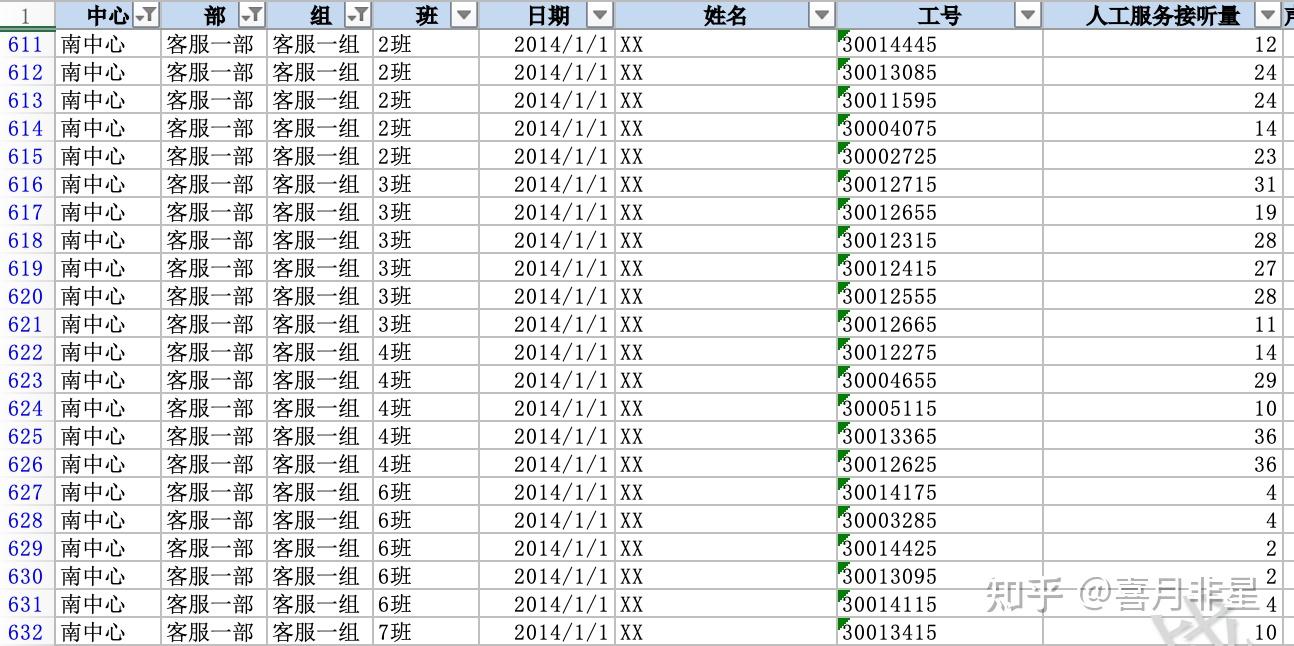Open the 人工服务接听量 column filter icon

click(x=1268, y=15)
